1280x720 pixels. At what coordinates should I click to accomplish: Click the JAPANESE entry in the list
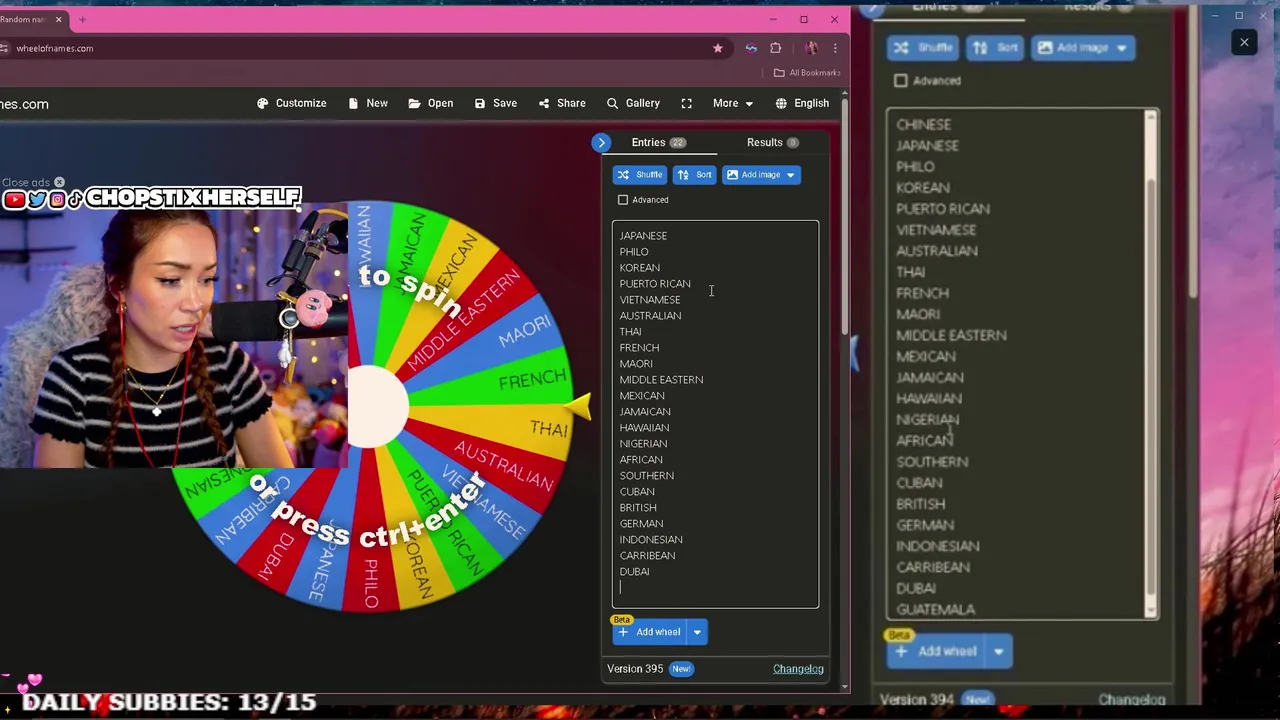coord(643,236)
